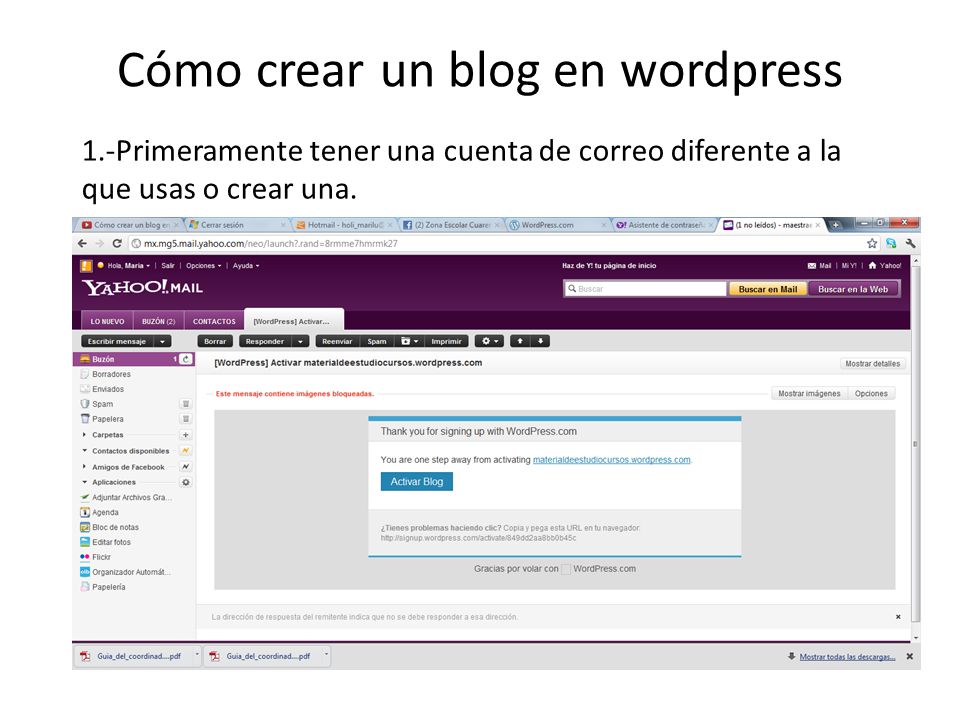This screenshot has width=960, height=720.
Task: Open the Escribir mensaje dropdown arrow
Action: pyautogui.click(x=162, y=342)
